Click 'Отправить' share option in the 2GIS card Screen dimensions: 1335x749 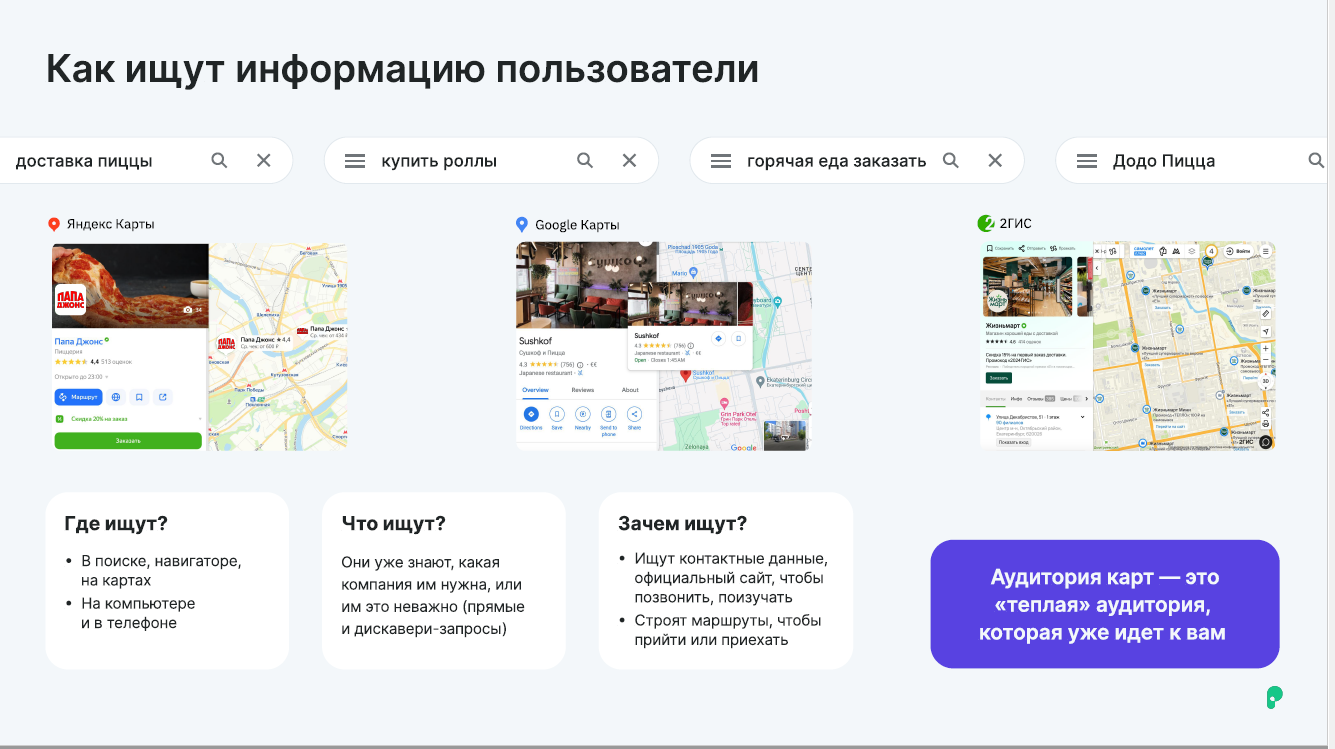[1032, 248]
